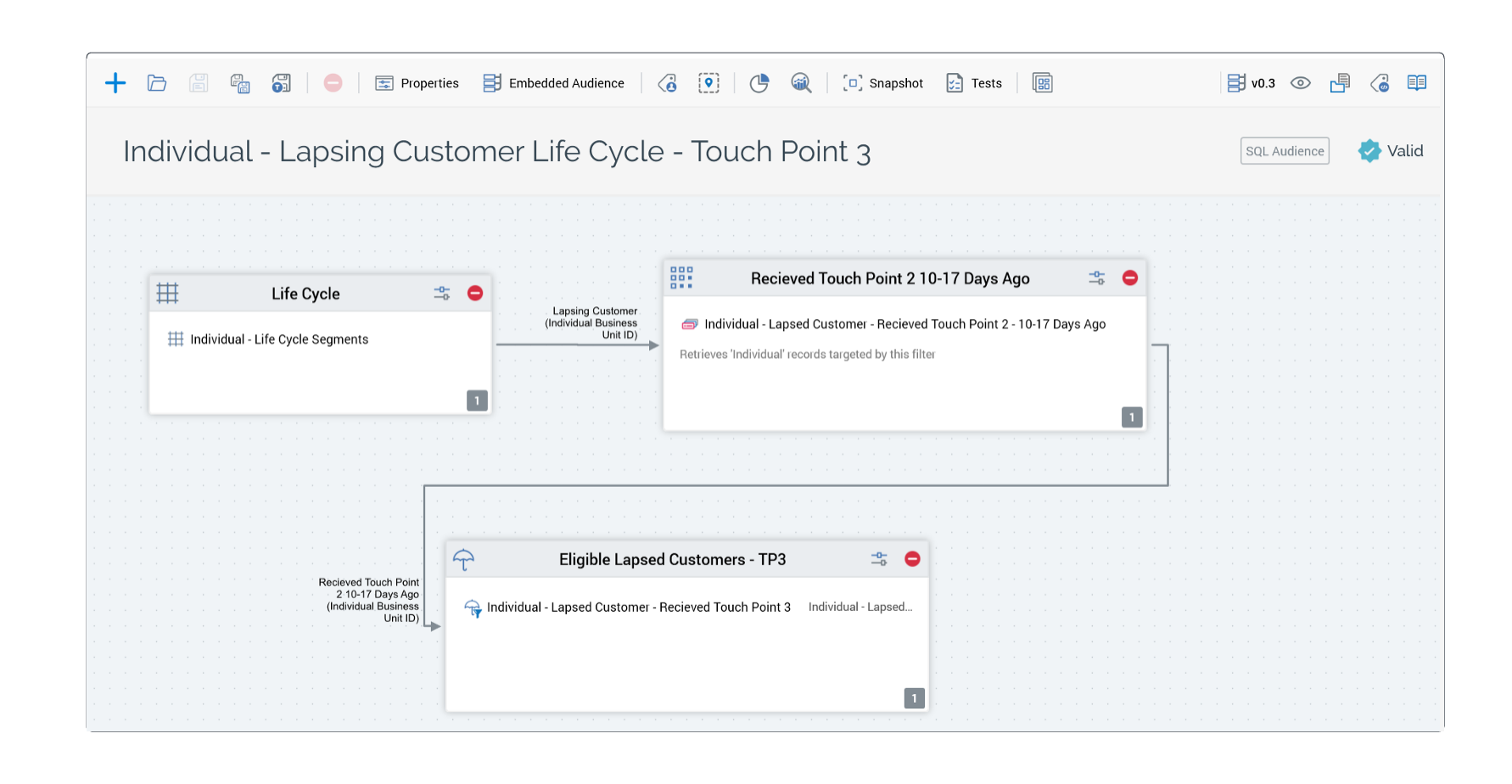Take a Snapshot of the audience
This screenshot has width=1512, height=784.
[883, 83]
